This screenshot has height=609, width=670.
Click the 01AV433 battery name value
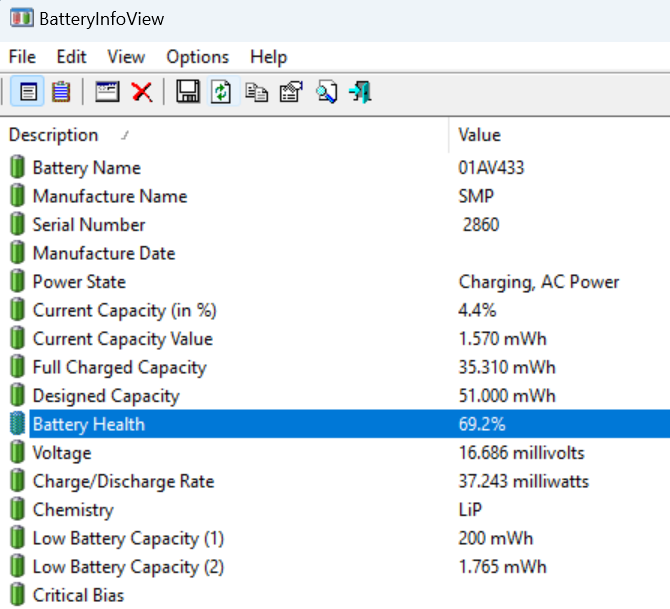click(491, 168)
